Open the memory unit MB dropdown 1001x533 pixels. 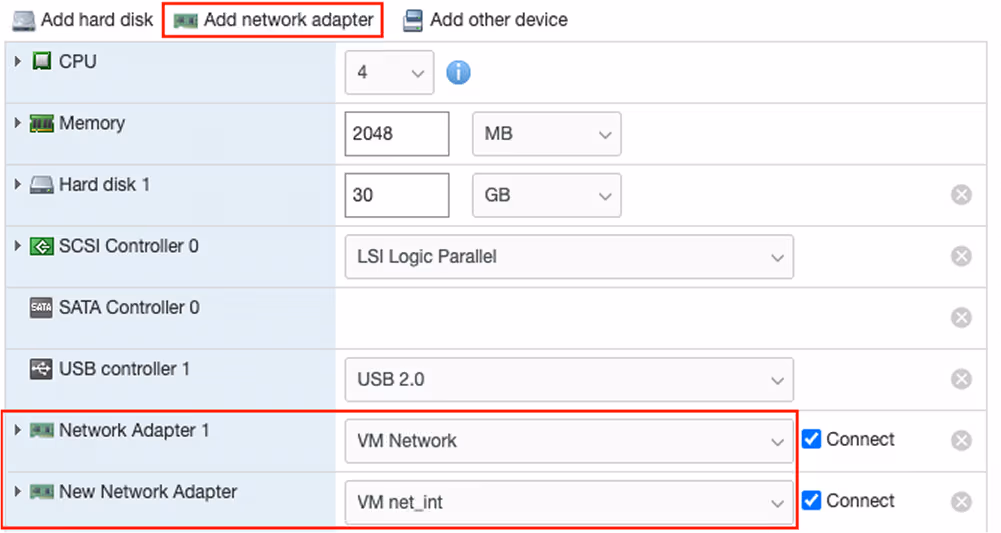pos(546,134)
